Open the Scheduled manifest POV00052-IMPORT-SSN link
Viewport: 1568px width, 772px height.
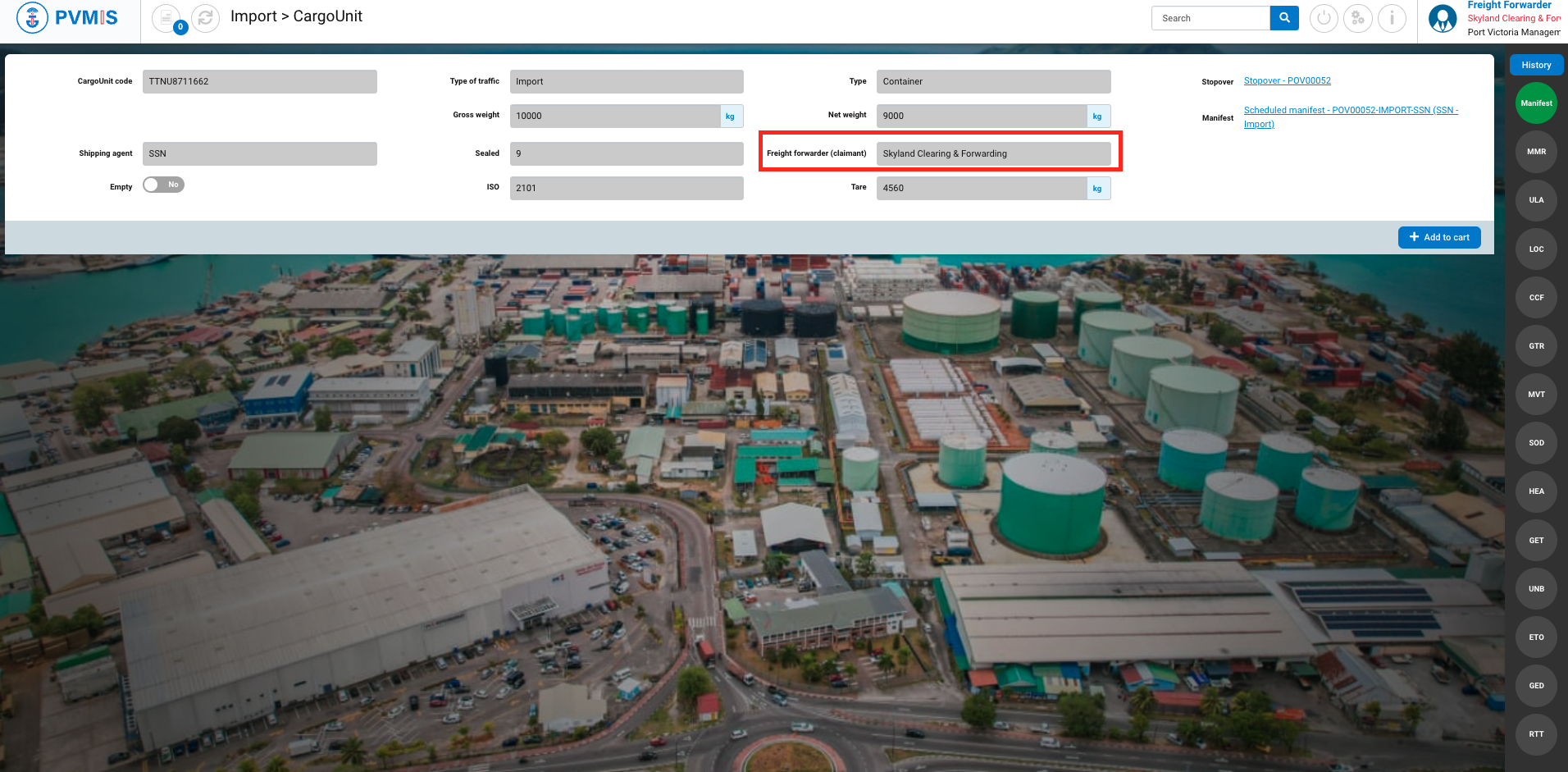(1351, 111)
